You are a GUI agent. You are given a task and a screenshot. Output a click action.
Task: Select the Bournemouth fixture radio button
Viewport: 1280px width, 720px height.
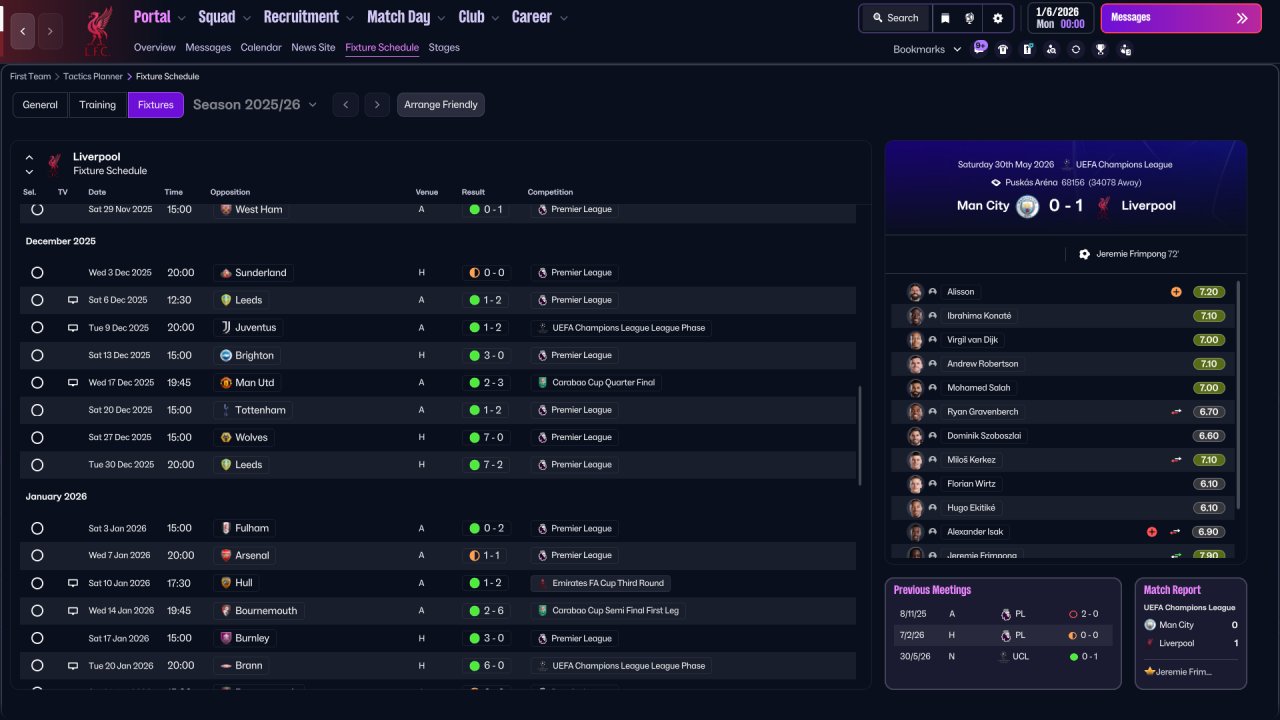pyautogui.click(x=37, y=611)
